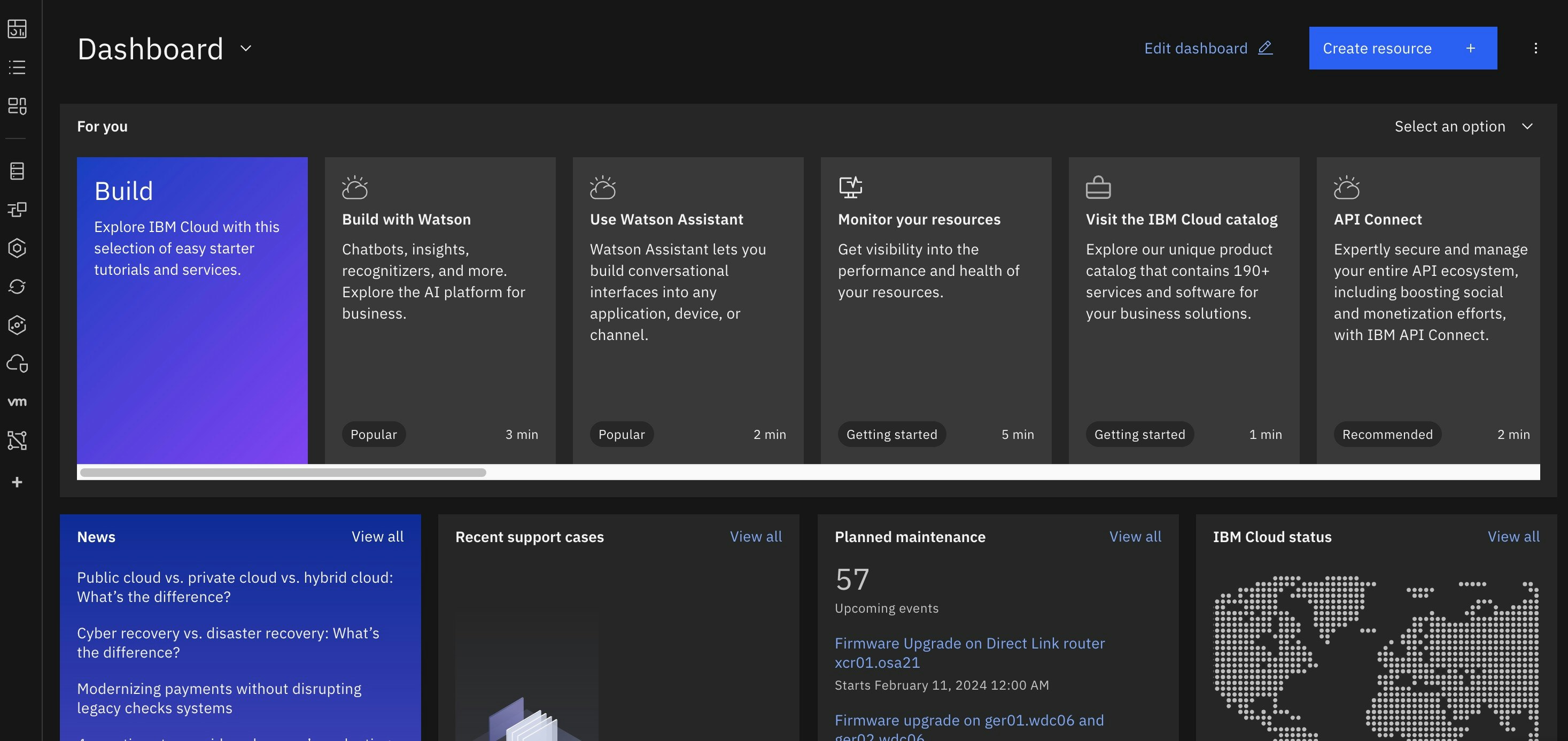The width and height of the screenshot is (1568, 741).
Task: Open the Resource list icon
Action: pyautogui.click(x=17, y=67)
